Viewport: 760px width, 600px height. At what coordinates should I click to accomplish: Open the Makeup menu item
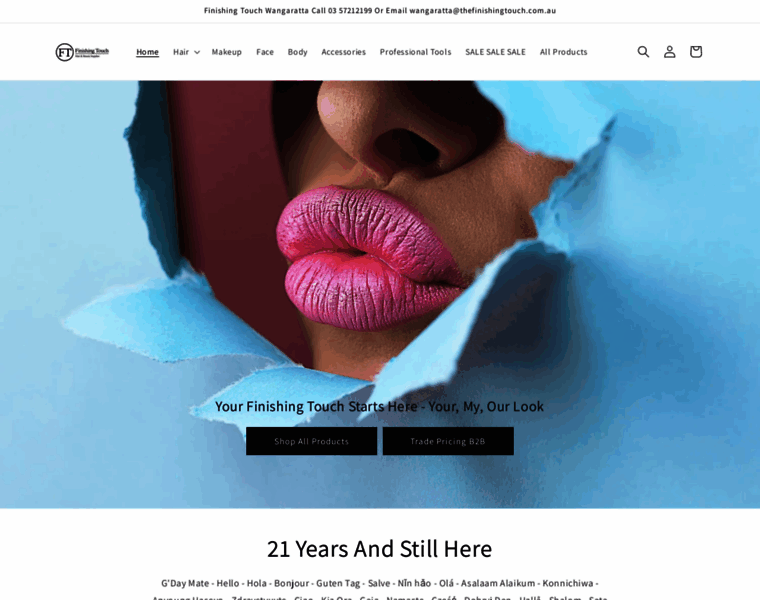(226, 52)
